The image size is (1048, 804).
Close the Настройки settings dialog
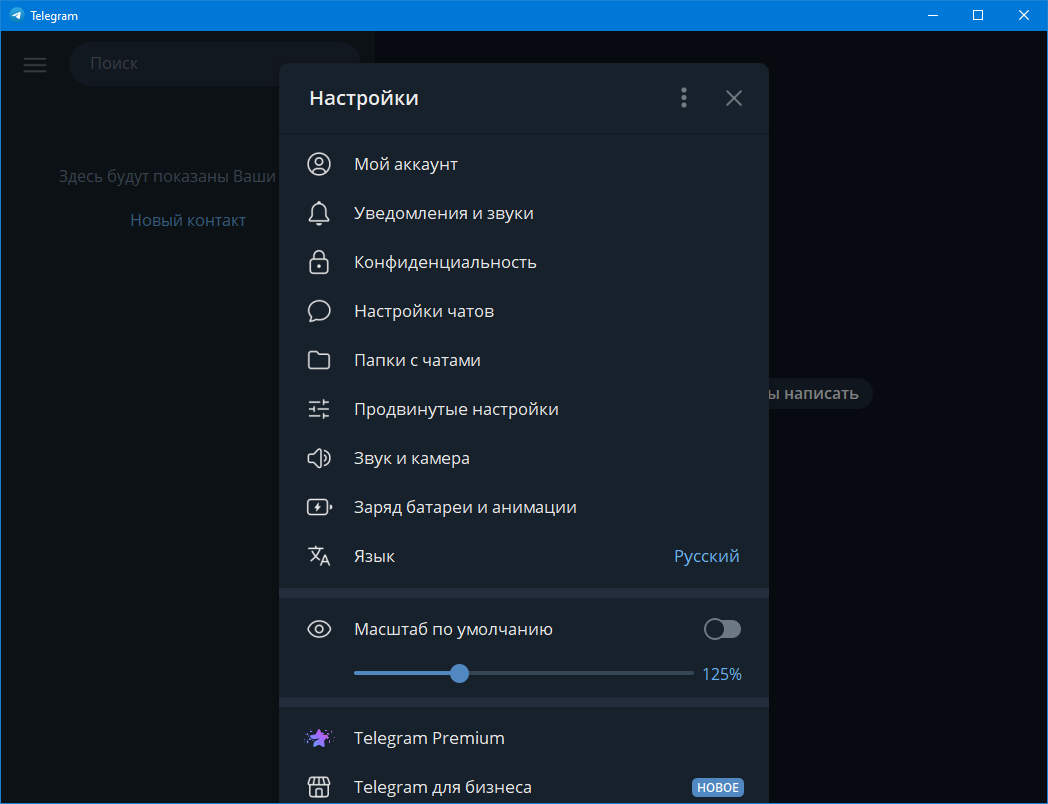pyautogui.click(x=734, y=98)
